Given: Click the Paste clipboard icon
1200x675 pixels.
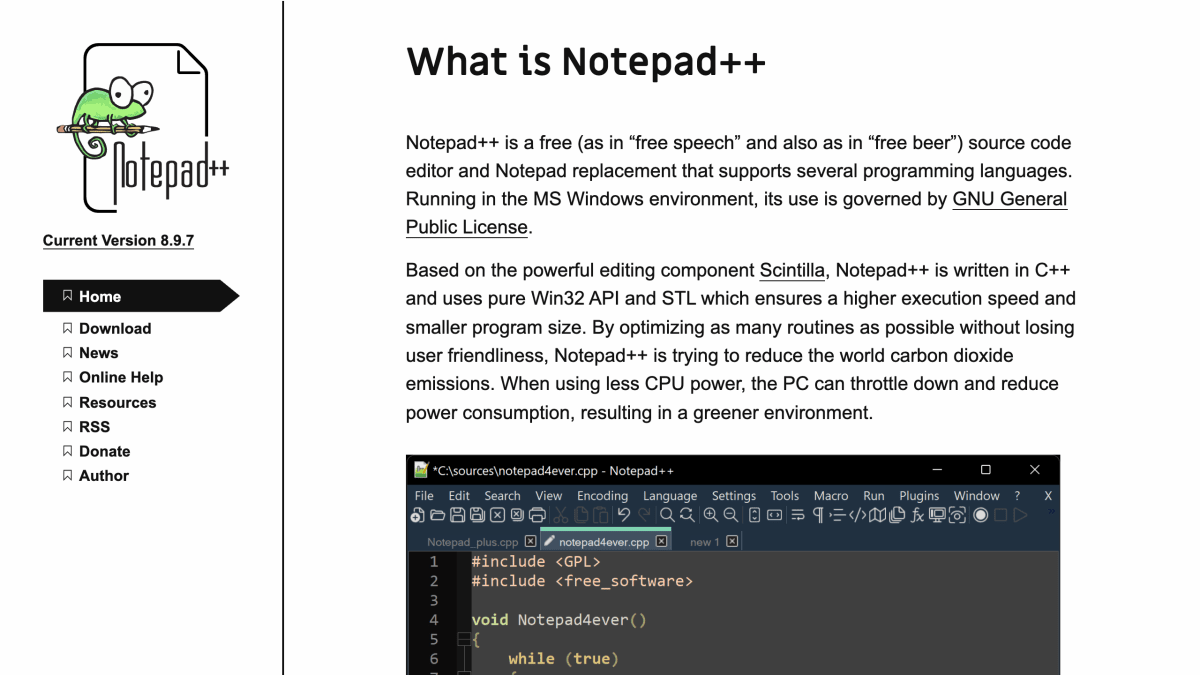Looking at the screenshot, I should point(600,515).
